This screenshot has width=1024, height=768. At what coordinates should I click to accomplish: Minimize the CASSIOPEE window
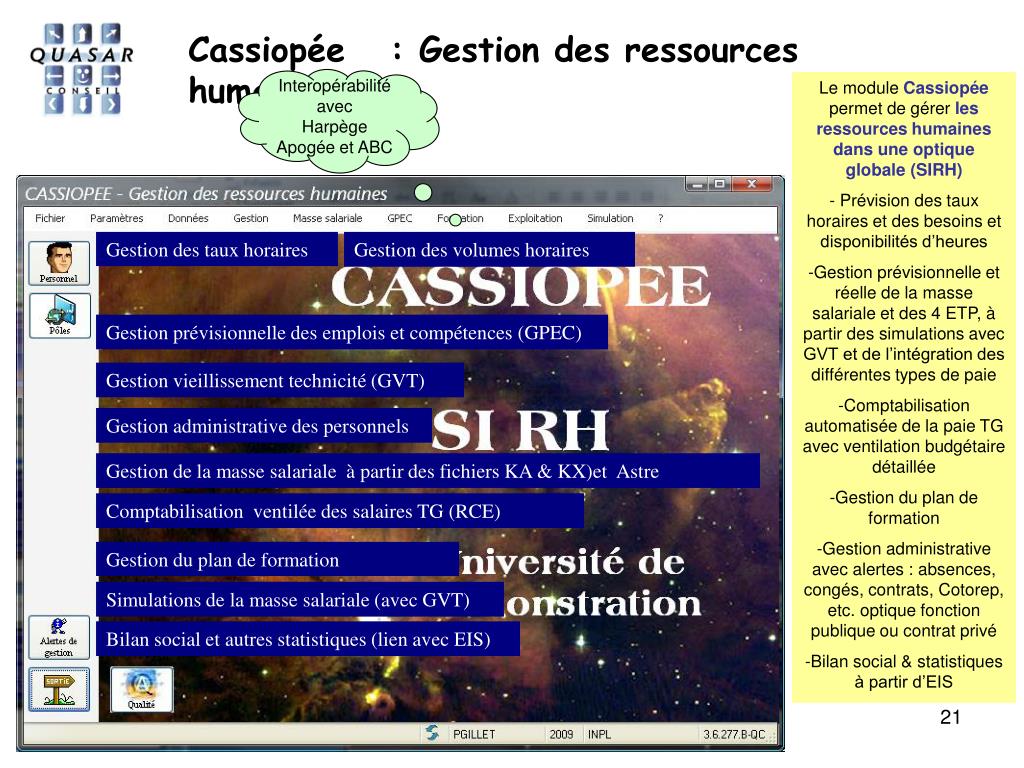(697, 185)
